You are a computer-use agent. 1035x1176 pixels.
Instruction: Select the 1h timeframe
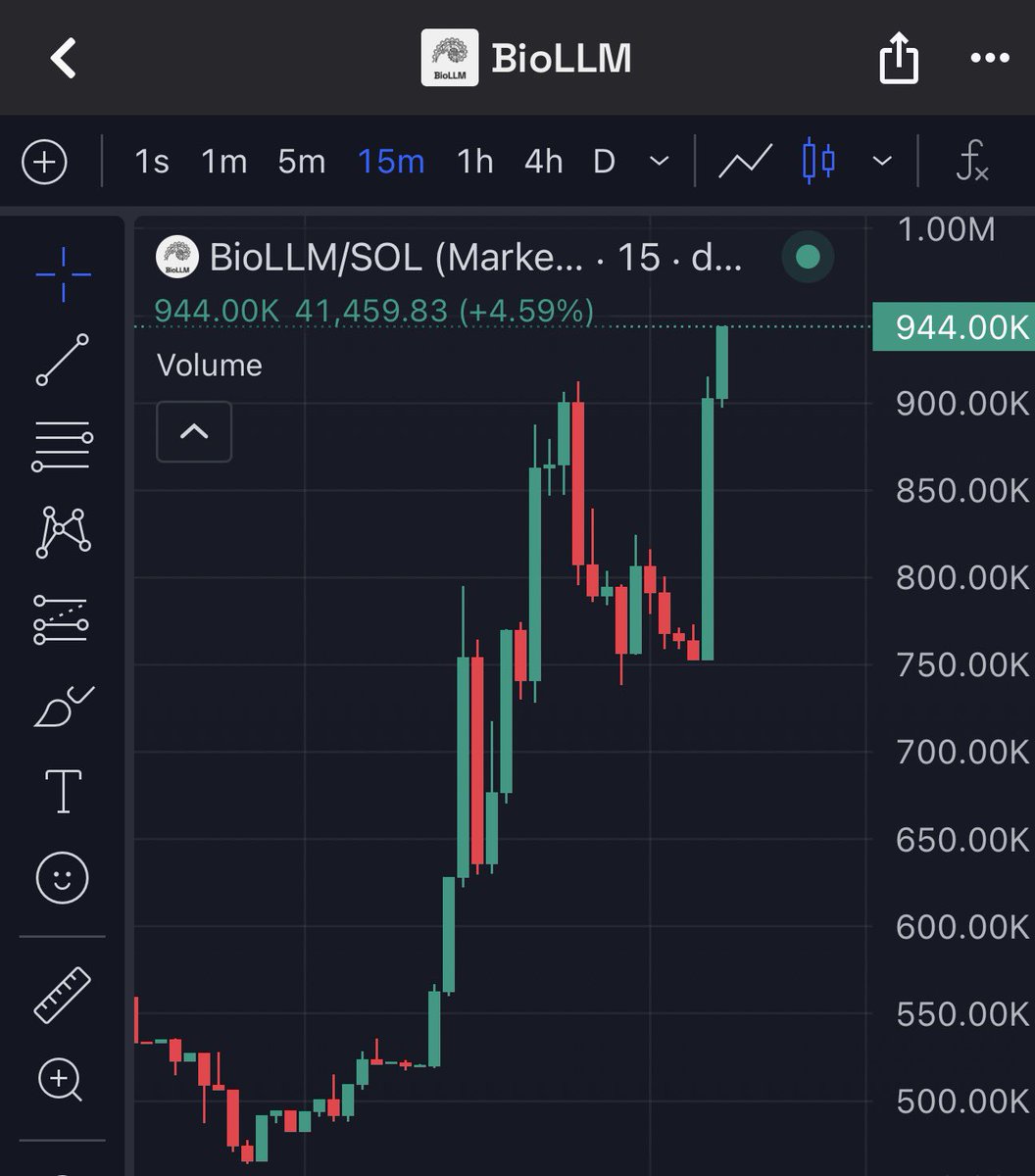[x=475, y=162]
